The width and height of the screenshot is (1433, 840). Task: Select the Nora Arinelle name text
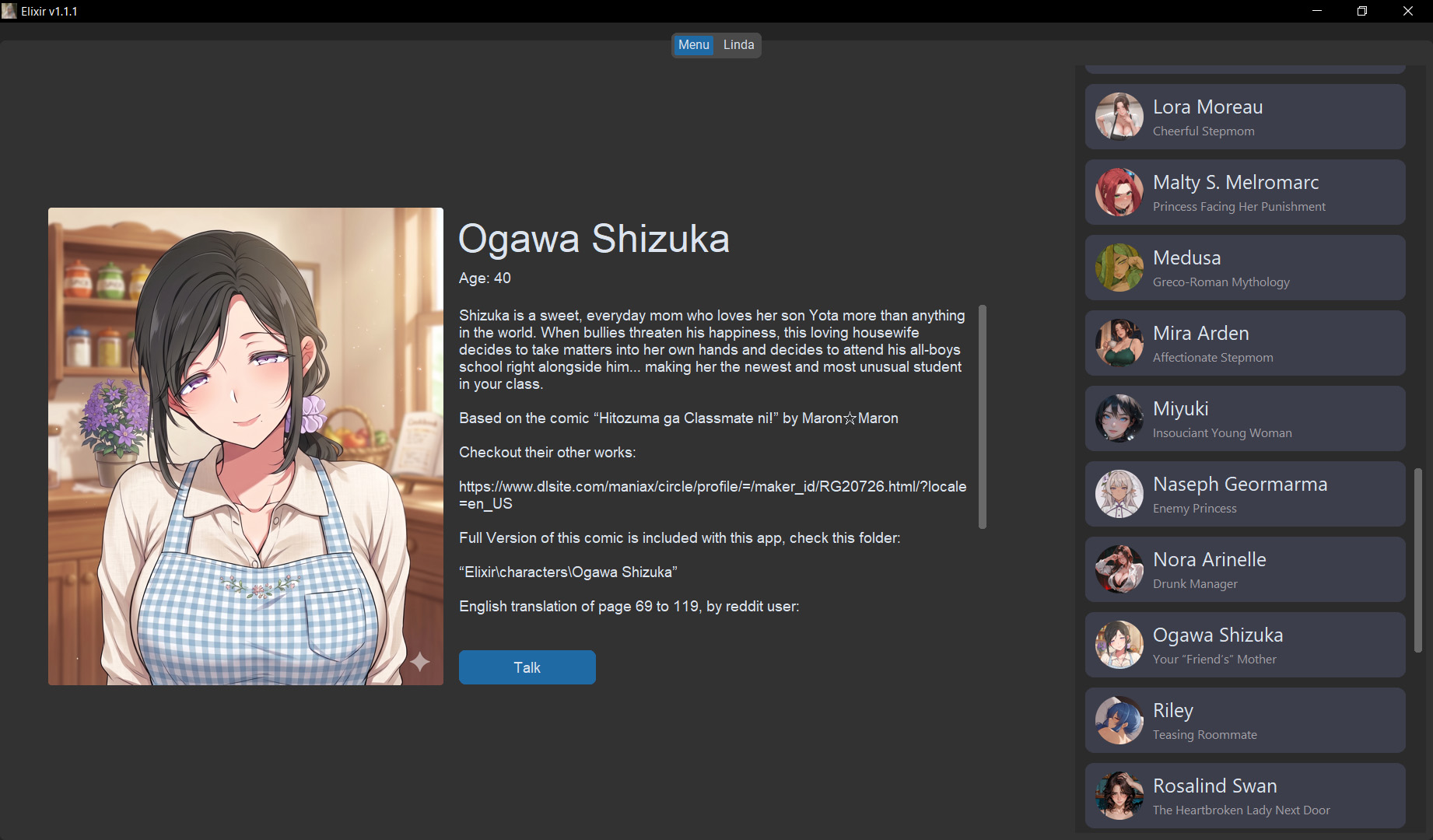point(1209,559)
